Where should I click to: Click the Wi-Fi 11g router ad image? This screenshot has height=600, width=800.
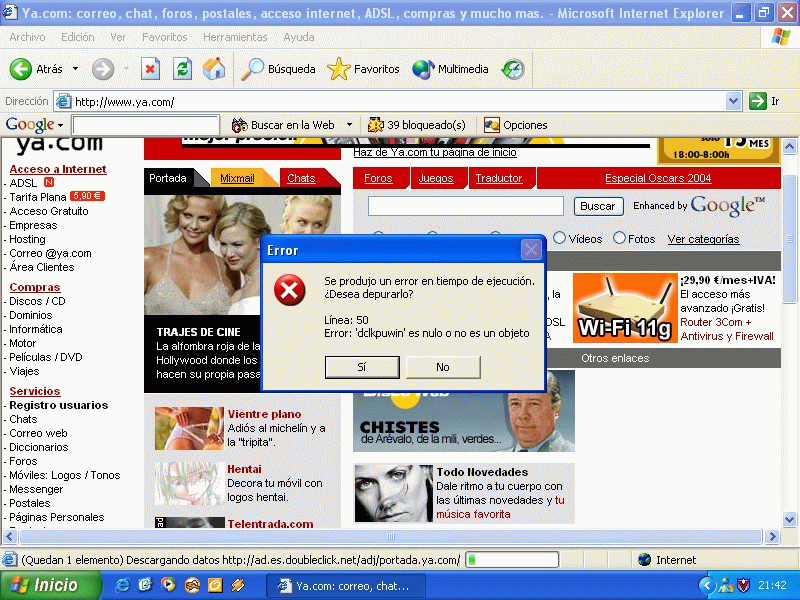[x=625, y=308]
